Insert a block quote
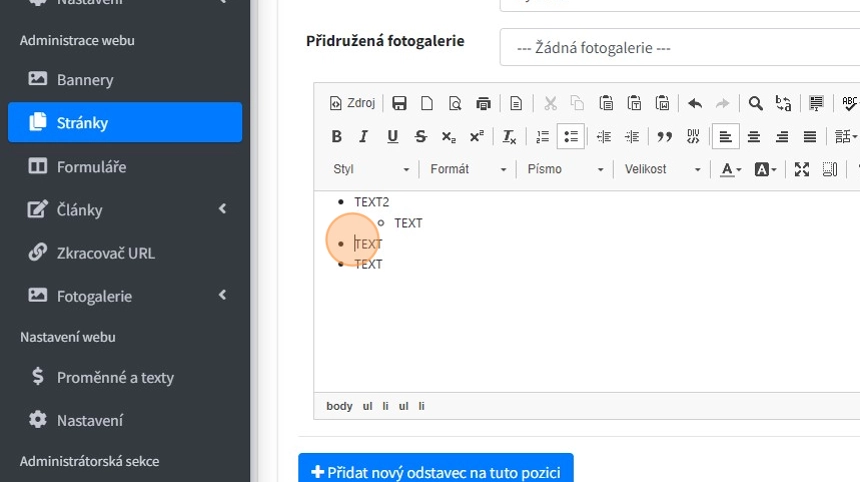Image resolution: width=860 pixels, height=482 pixels. (663, 137)
